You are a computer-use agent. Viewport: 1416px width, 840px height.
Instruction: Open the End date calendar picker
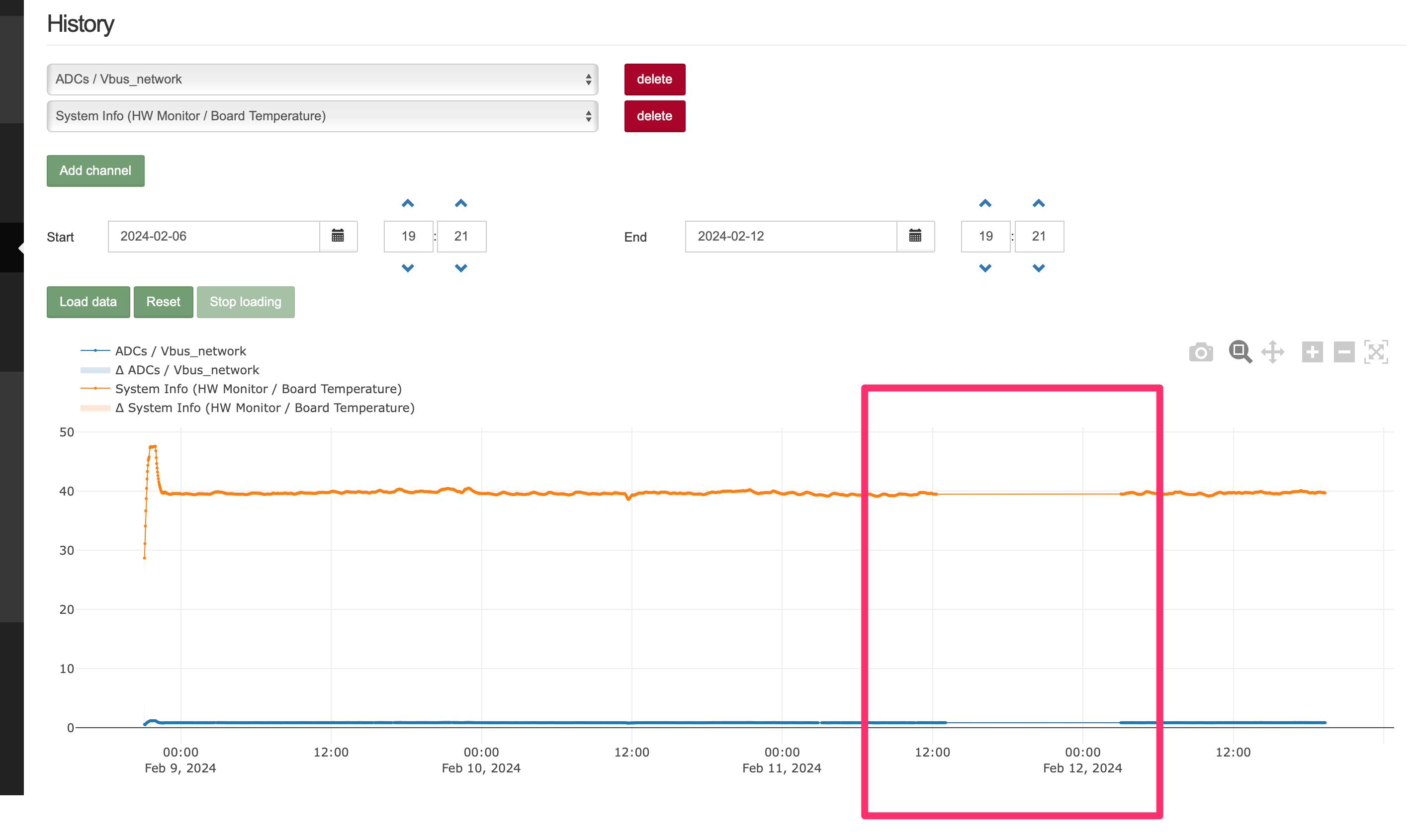pyautogui.click(x=915, y=236)
